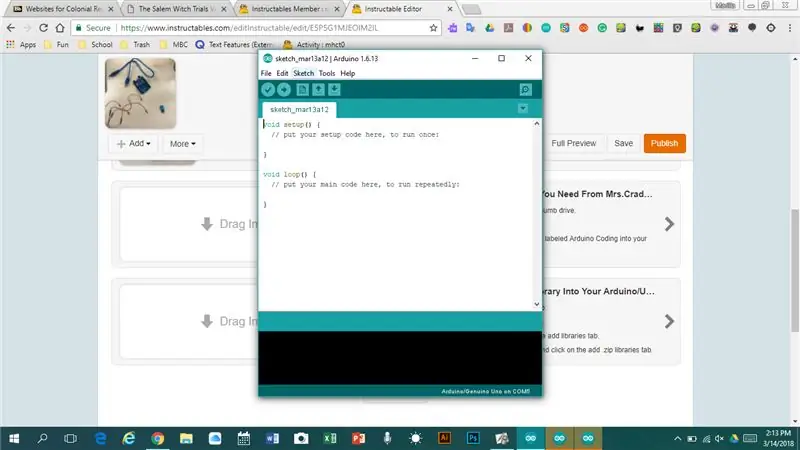Open Task View on the taskbar
Screen dimensions: 800x450
[x=70, y=438]
